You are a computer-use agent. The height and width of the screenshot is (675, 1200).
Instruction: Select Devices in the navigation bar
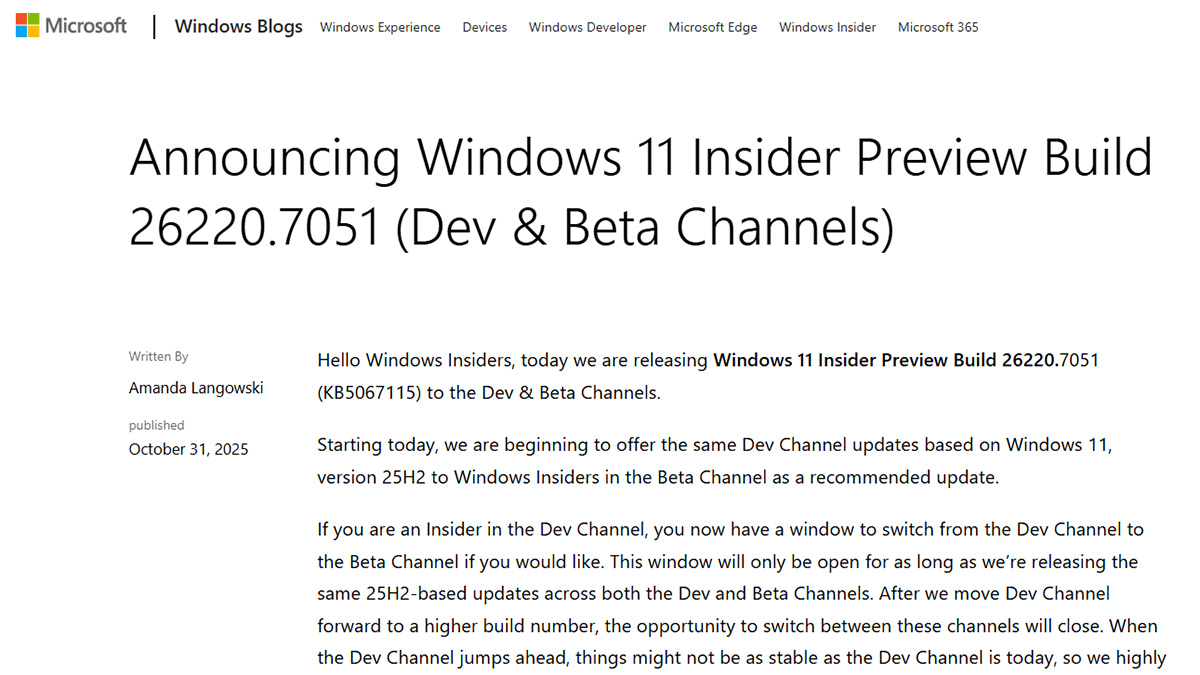pos(484,28)
